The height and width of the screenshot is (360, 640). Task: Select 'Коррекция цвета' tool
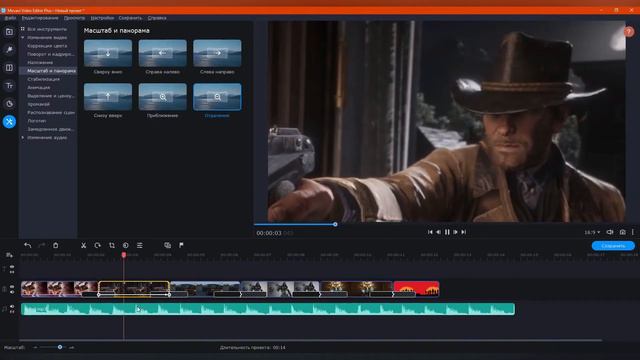(47, 46)
